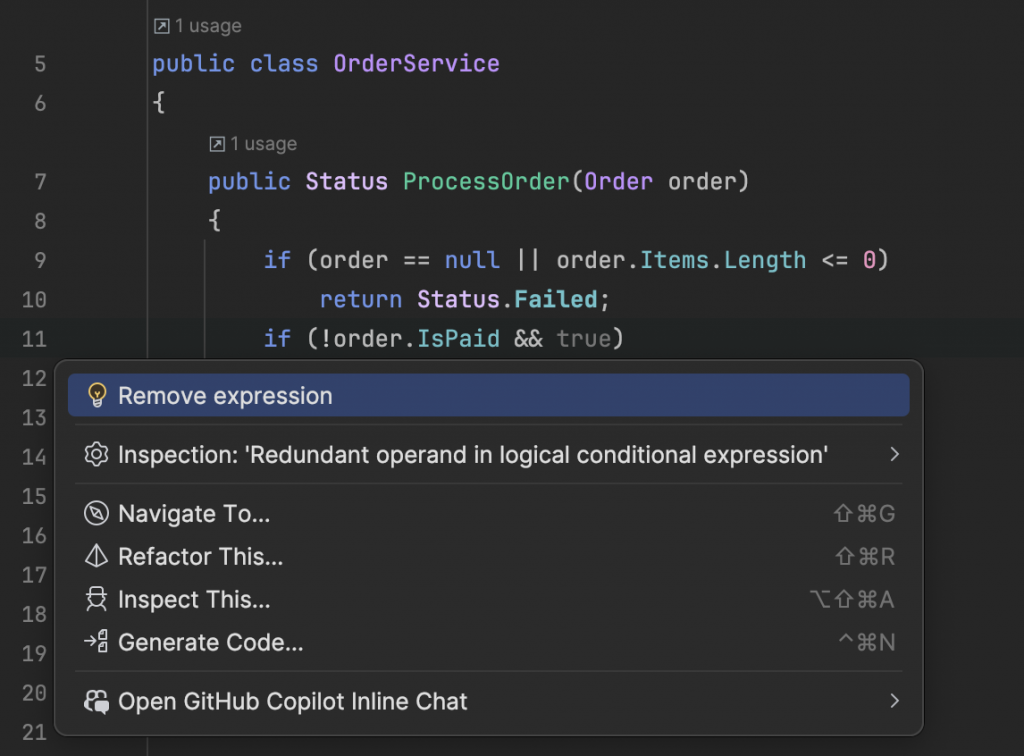The image size is (1024, 756).
Task: Click the usage icon above ProcessOrder method
Action: pyautogui.click(x=217, y=144)
